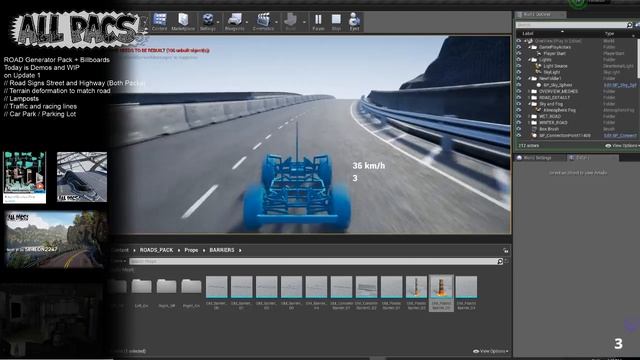Select the WINTER_ROAD folder row

tap(553, 122)
